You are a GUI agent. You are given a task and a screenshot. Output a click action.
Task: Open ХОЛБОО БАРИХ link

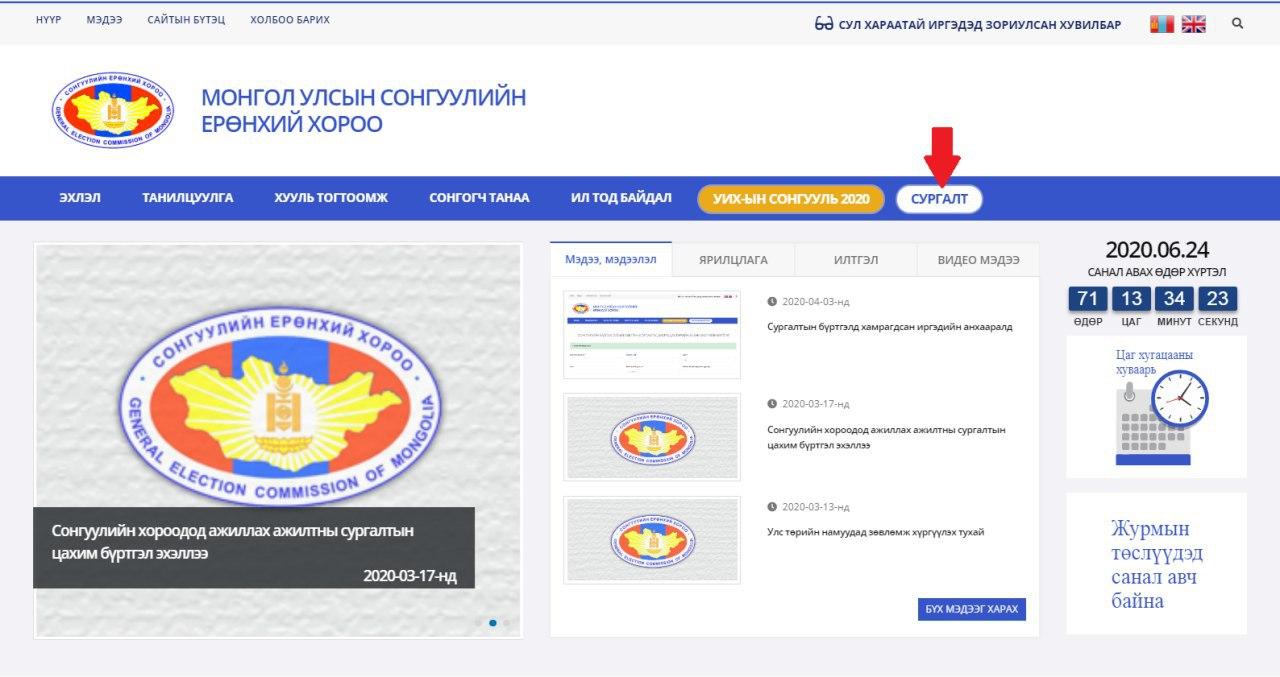click(x=290, y=20)
